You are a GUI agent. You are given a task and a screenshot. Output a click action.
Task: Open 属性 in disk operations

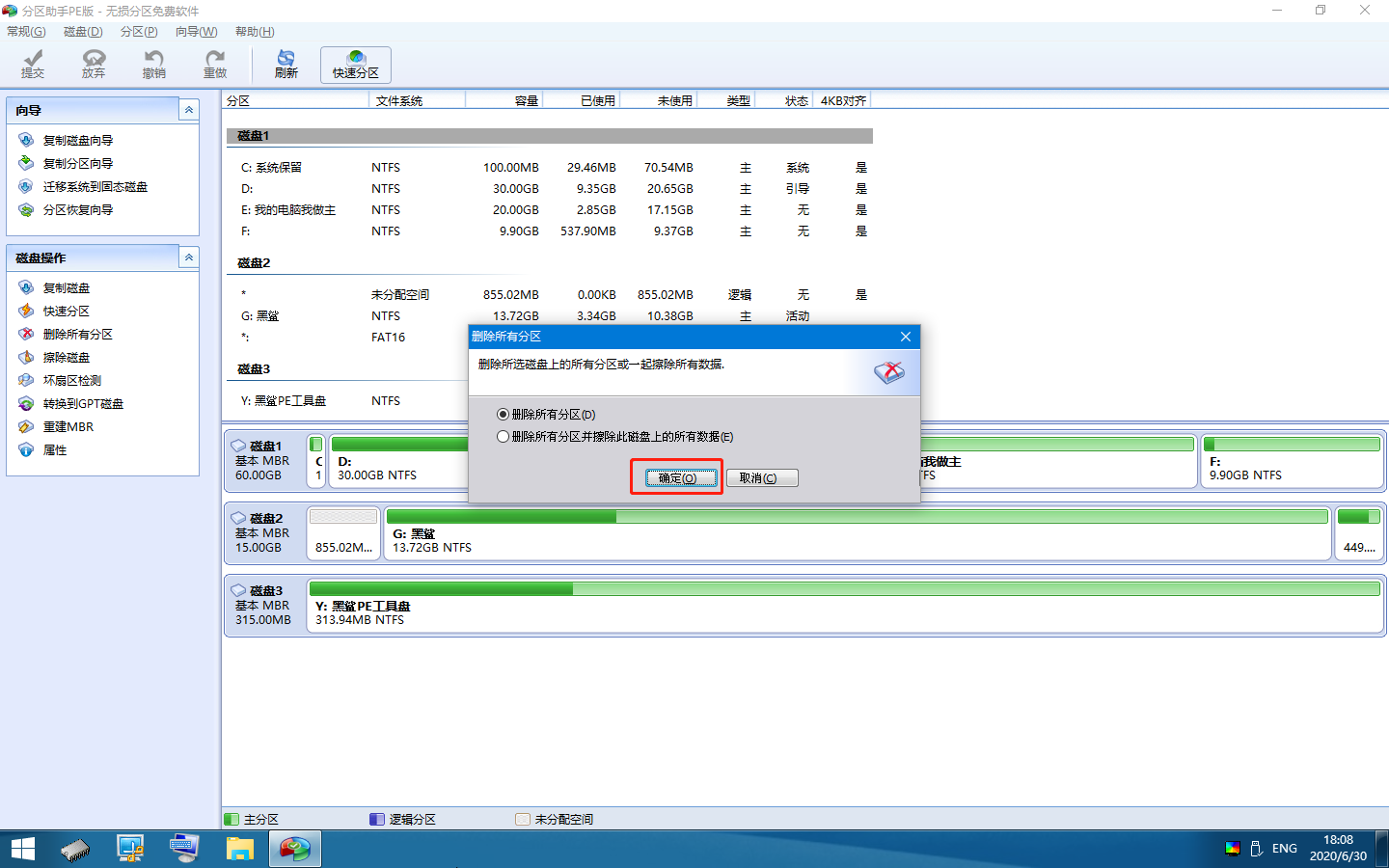tap(54, 450)
